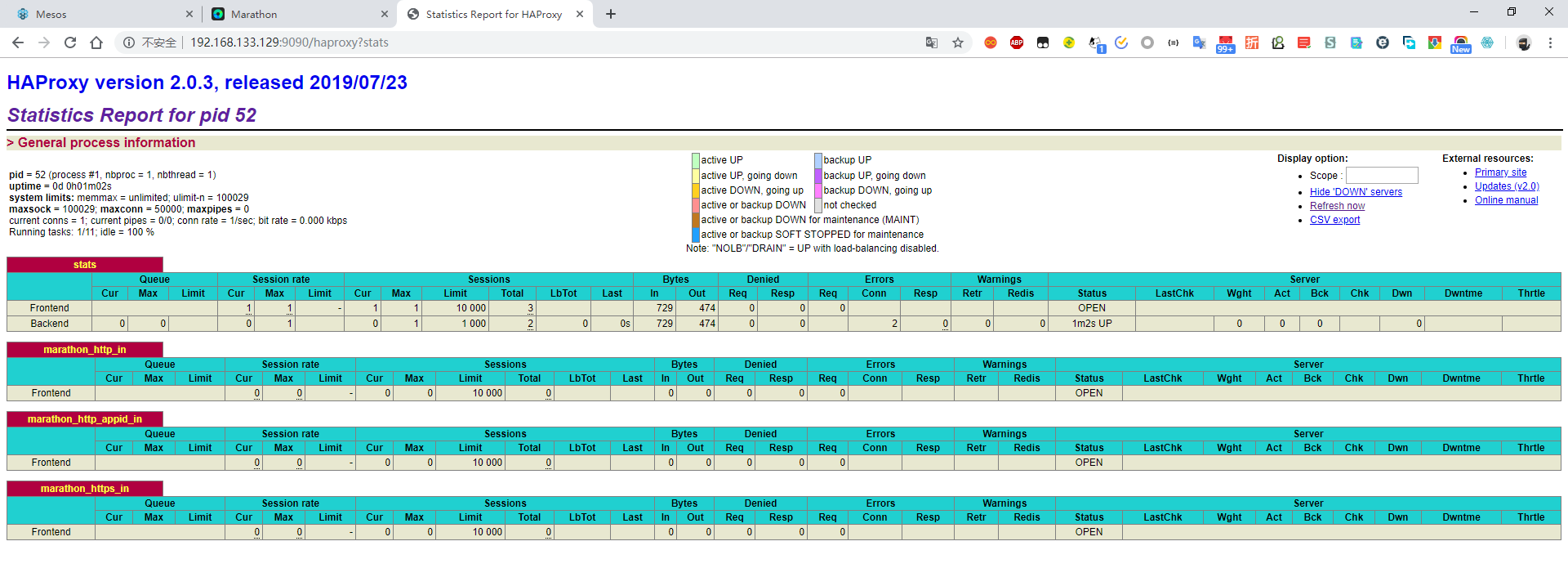Click the extension with the 99+ badge
Screen dimensions: 1568x586
pyautogui.click(x=1226, y=43)
